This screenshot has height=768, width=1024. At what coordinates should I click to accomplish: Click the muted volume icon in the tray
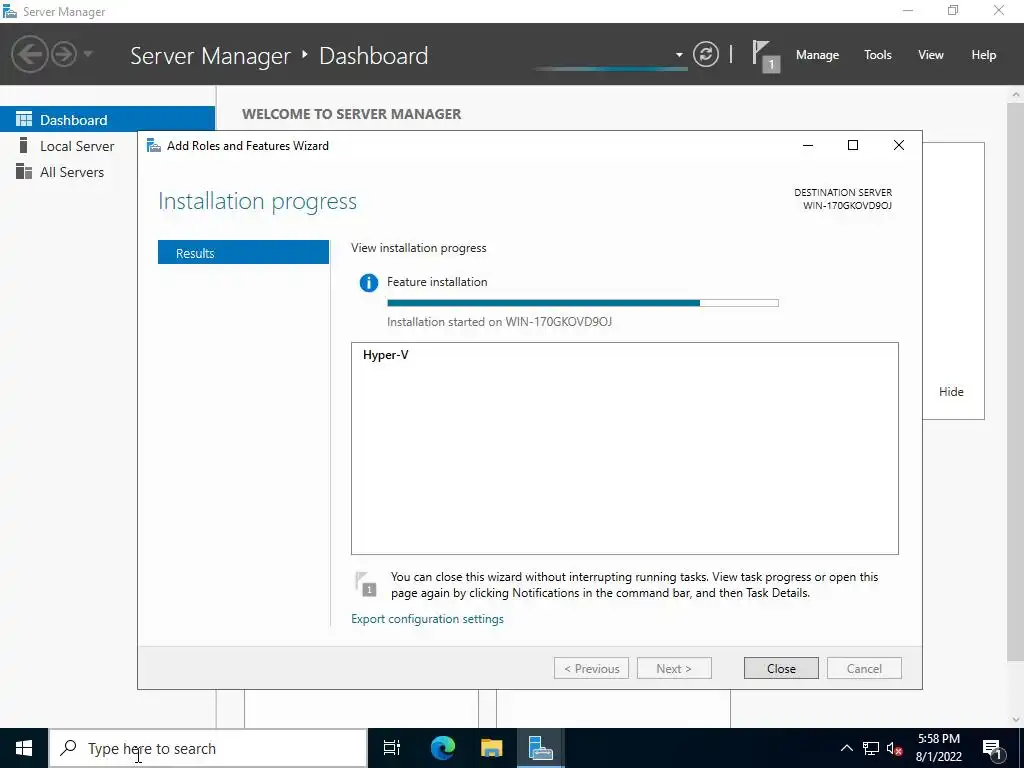[894, 748]
